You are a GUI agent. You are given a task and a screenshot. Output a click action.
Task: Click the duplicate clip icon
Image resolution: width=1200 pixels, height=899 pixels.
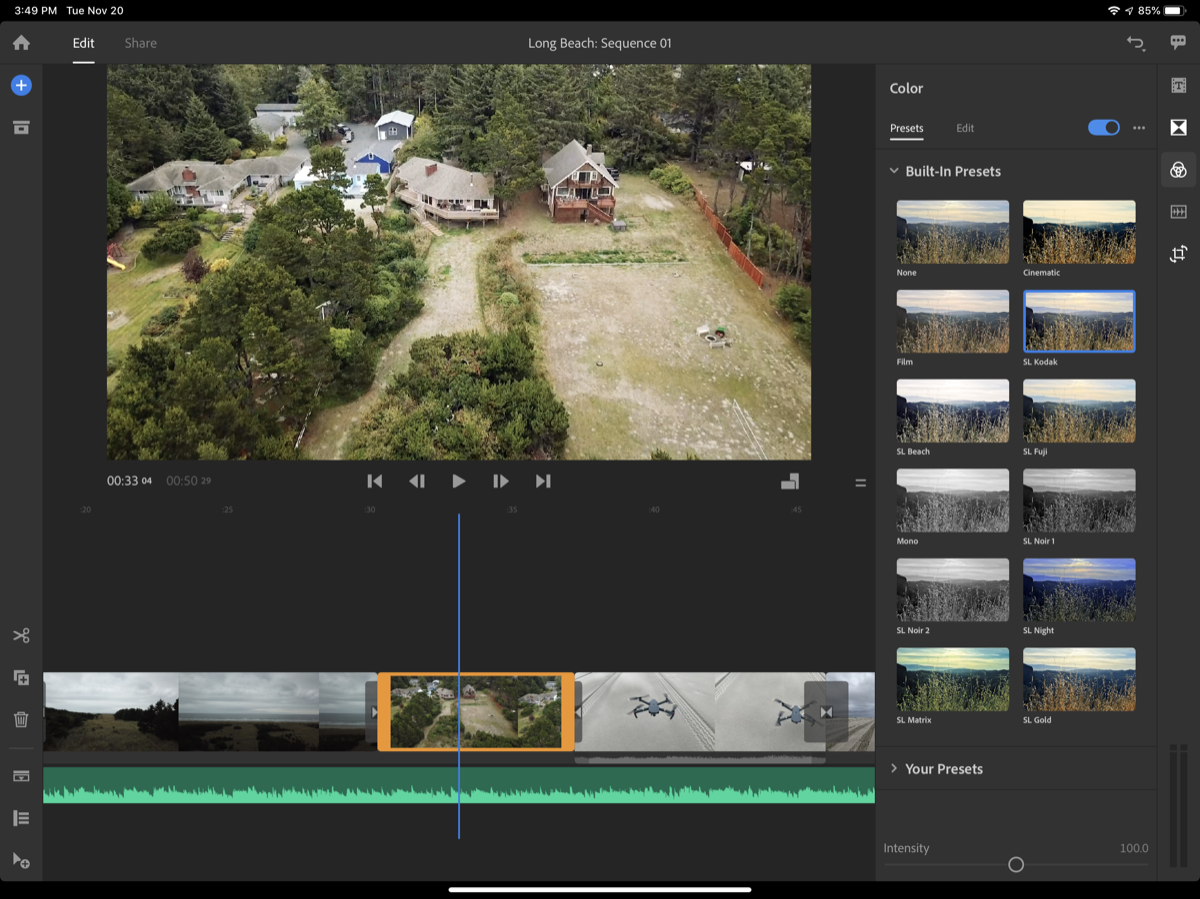(x=21, y=677)
